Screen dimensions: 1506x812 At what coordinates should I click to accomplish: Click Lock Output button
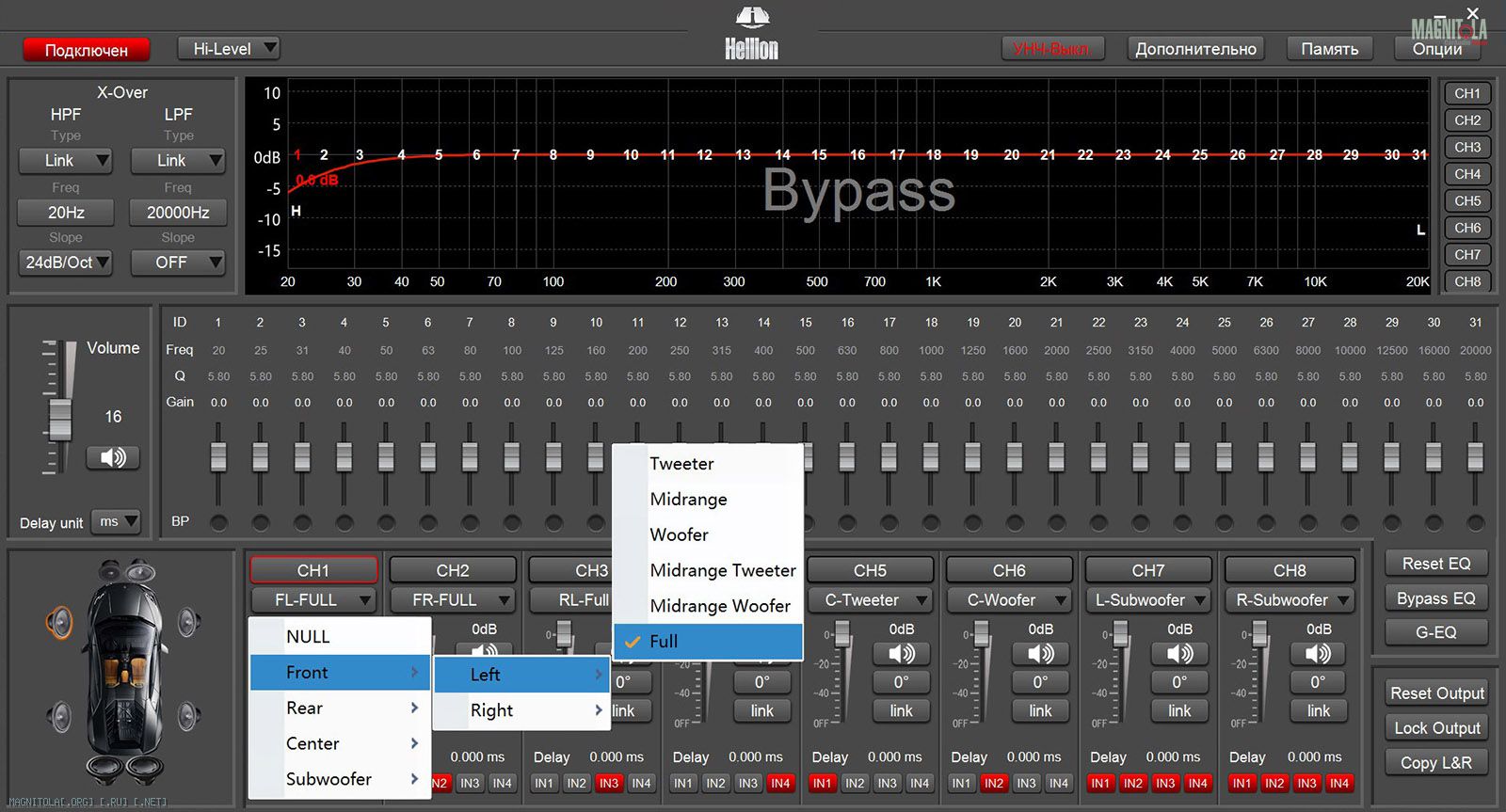click(x=1437, y=728)
